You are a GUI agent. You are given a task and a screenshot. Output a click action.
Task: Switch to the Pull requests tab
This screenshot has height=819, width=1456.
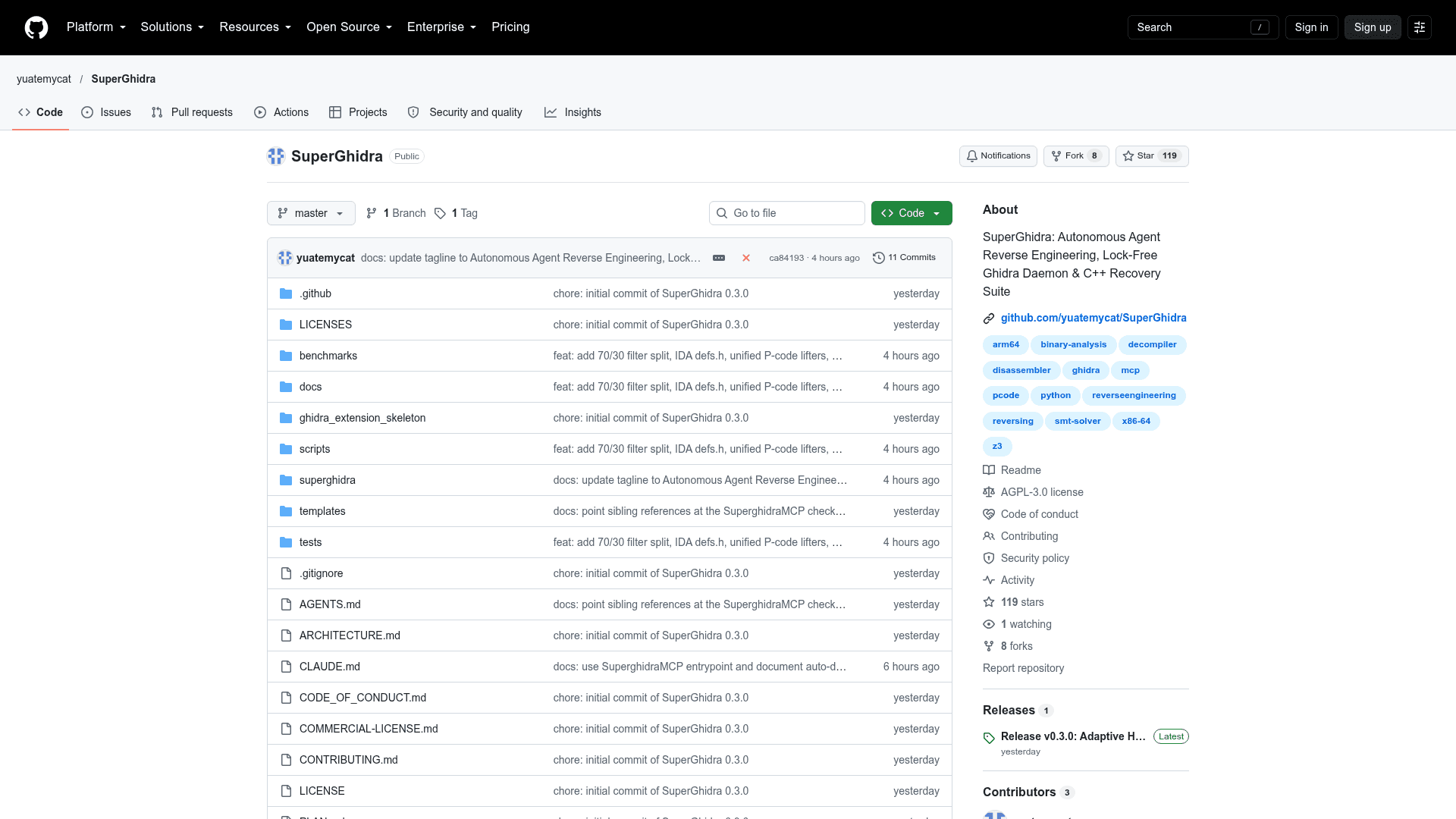(x=192, y=112)
